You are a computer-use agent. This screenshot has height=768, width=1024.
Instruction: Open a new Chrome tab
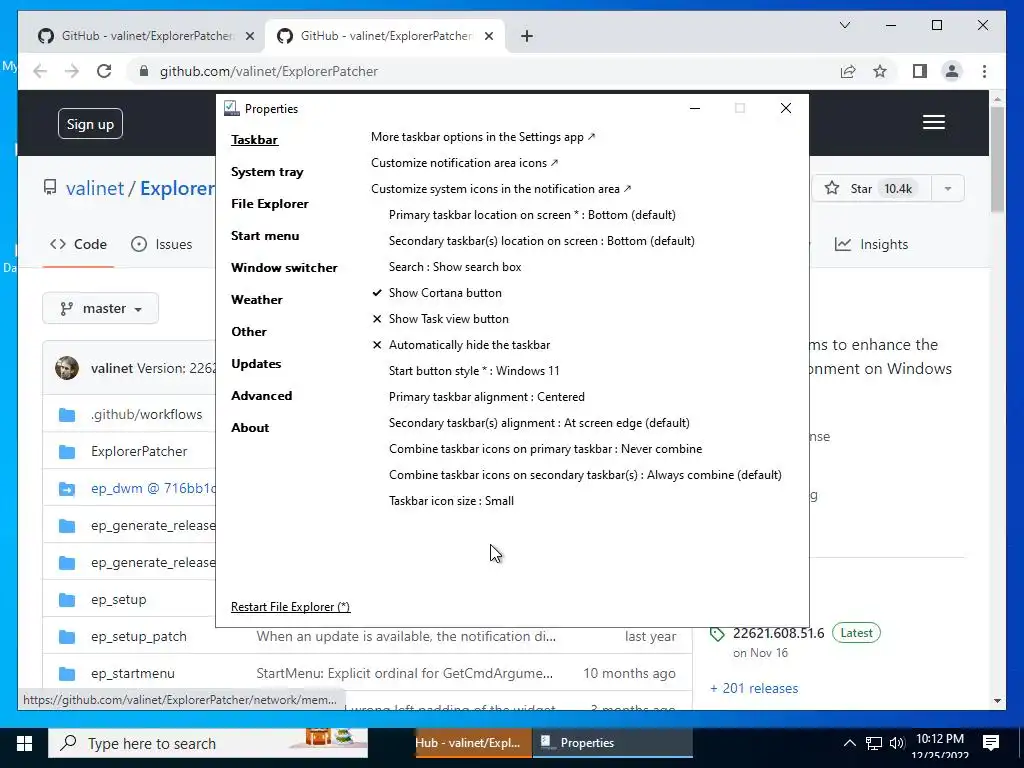(527, 36)
